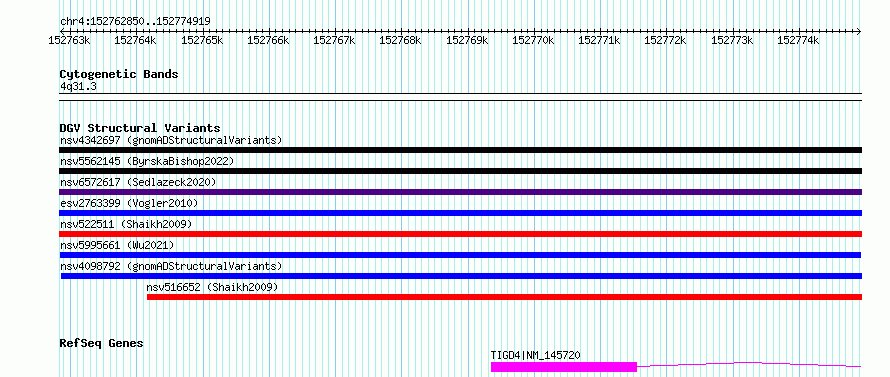Open the esv2763399 Vogler2010 label
Image resolution: width=890 pixels, height=377 pixels.
pyautogui.click(x=129, y=203)
